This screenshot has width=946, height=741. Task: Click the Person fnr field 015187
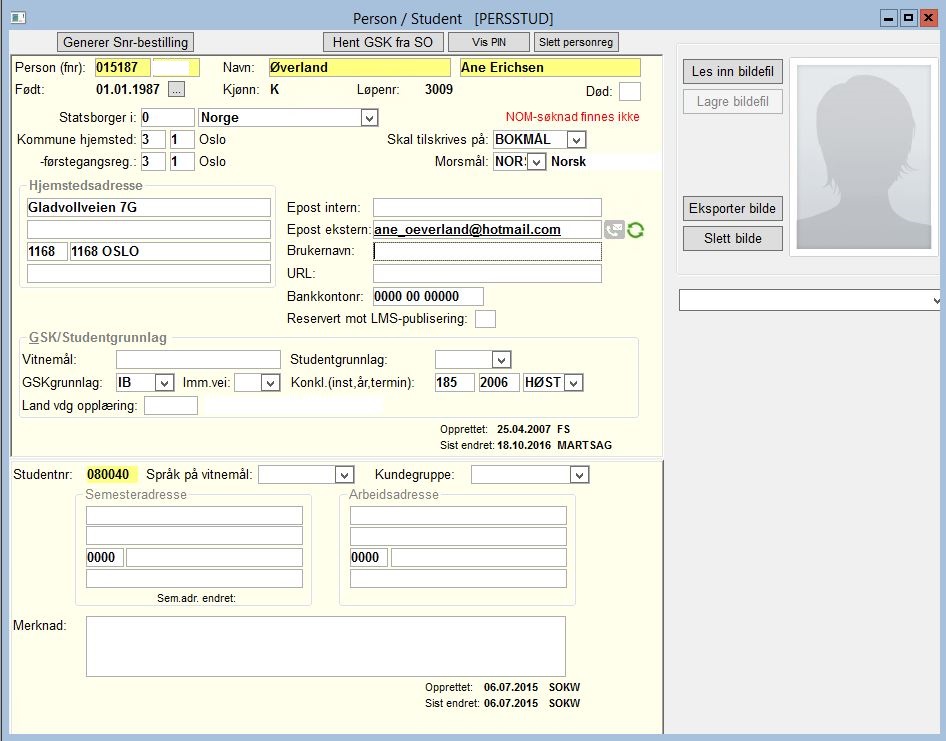coord(123,68)
